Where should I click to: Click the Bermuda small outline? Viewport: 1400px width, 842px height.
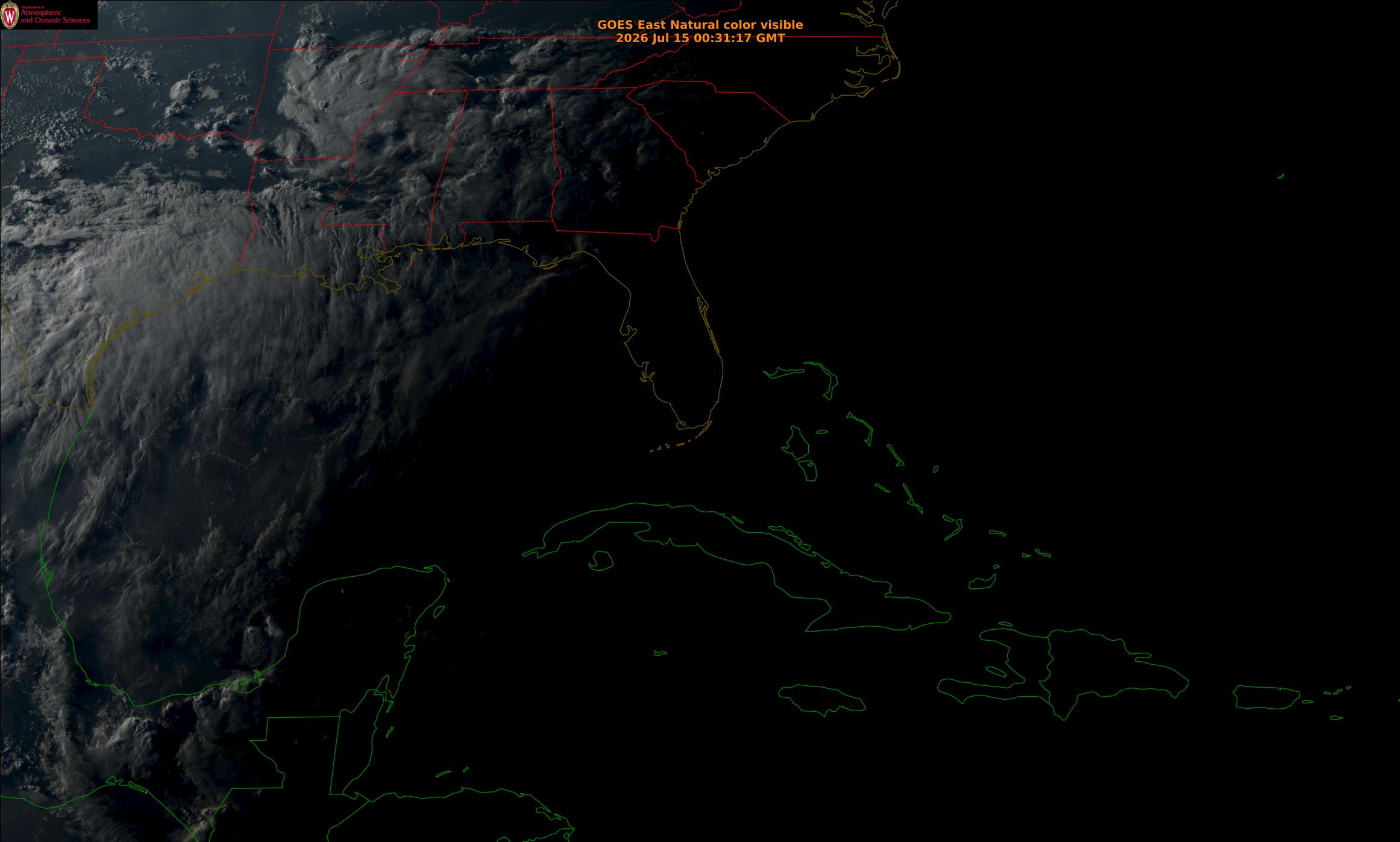pyautogui.click(x=1281, y=176)
